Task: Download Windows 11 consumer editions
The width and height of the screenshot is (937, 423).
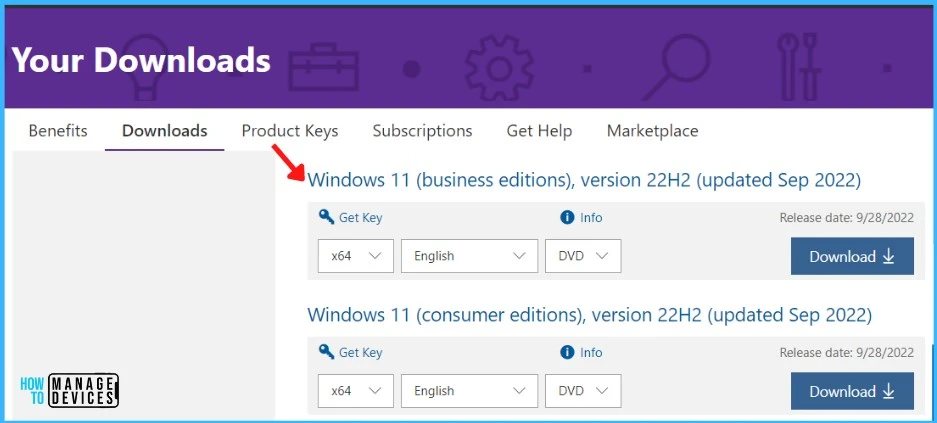Action: click(852, 391)
